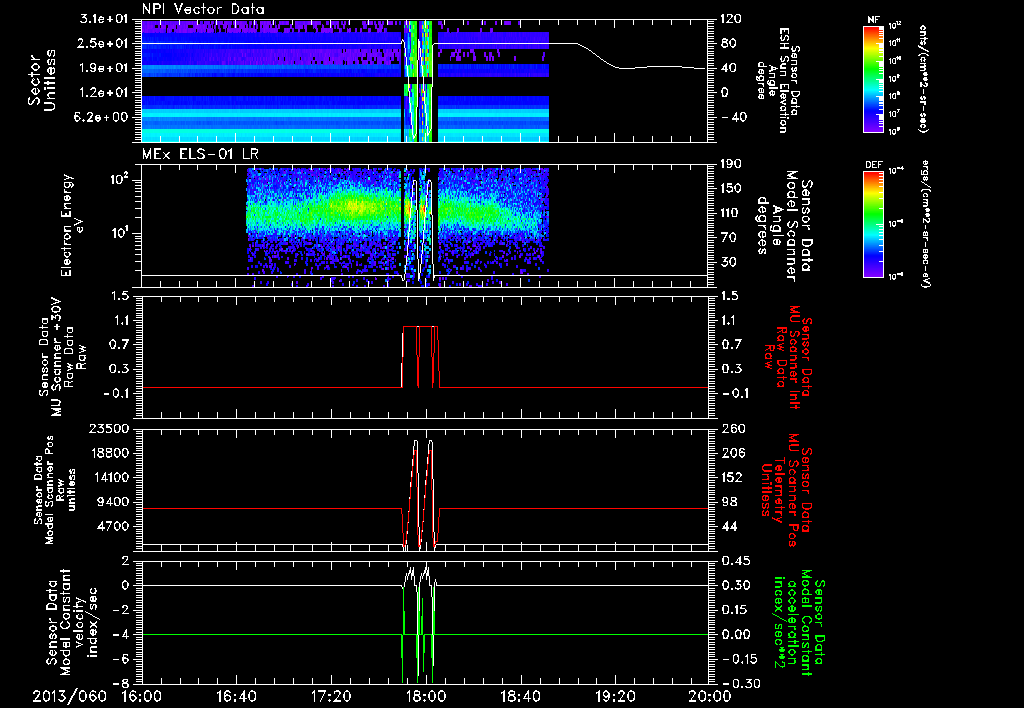
Task: Select the 'Electron Energy eV' axis title
Action: [x=74, y=225]
